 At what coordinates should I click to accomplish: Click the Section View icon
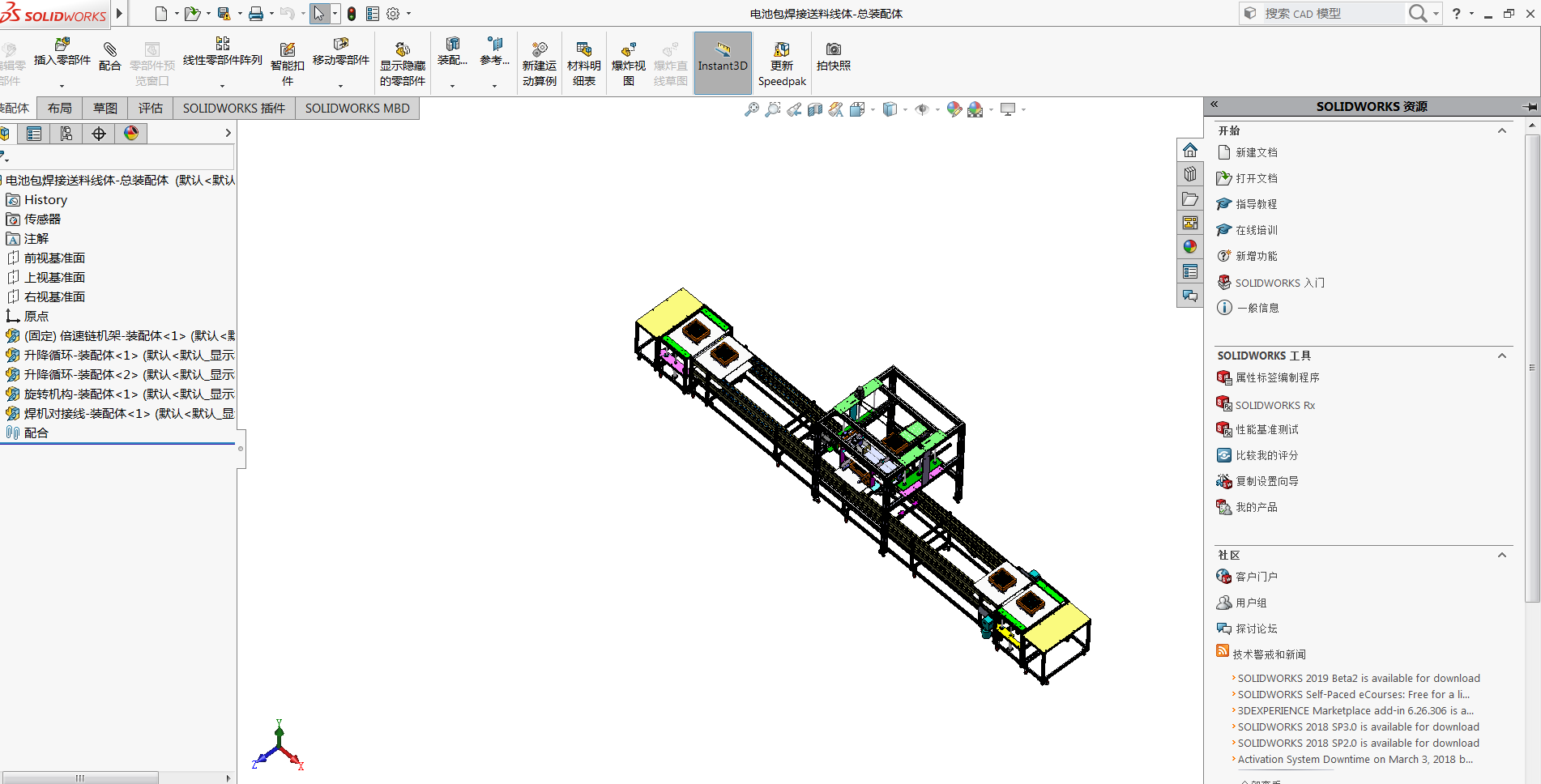[x=815, y=109]
